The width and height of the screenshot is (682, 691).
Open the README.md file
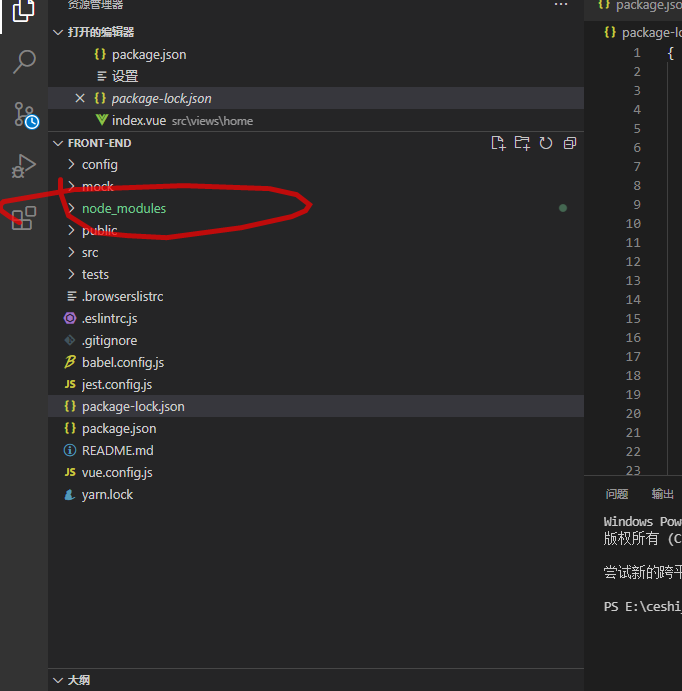[316, 450]
